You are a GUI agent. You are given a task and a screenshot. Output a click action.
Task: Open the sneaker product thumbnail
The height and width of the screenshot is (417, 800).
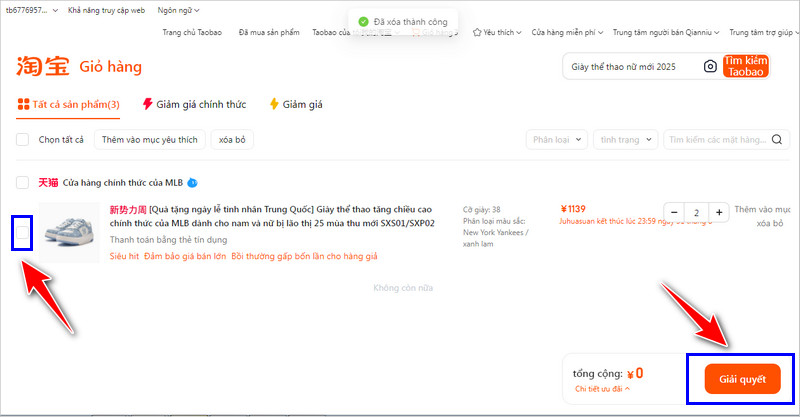coord(69,233)
